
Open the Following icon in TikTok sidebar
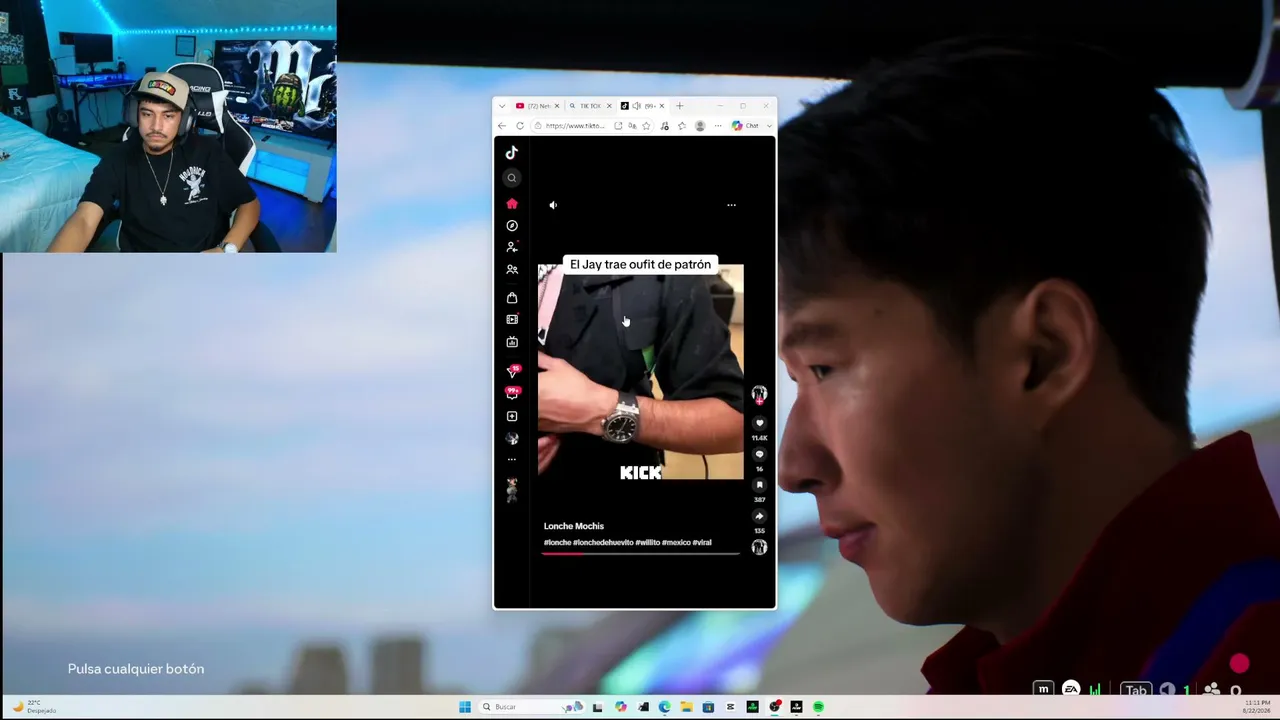[x=512, y=247]
